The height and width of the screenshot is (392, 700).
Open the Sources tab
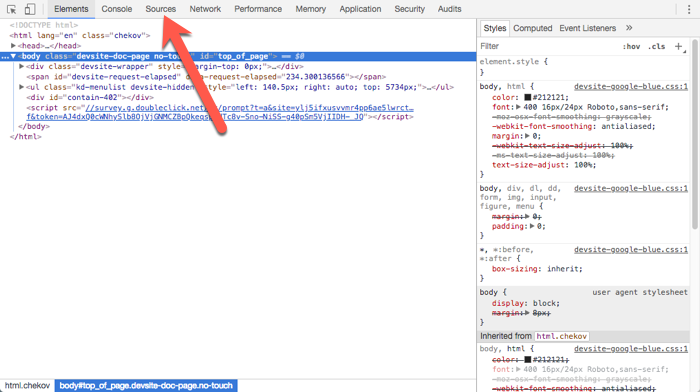161,9
